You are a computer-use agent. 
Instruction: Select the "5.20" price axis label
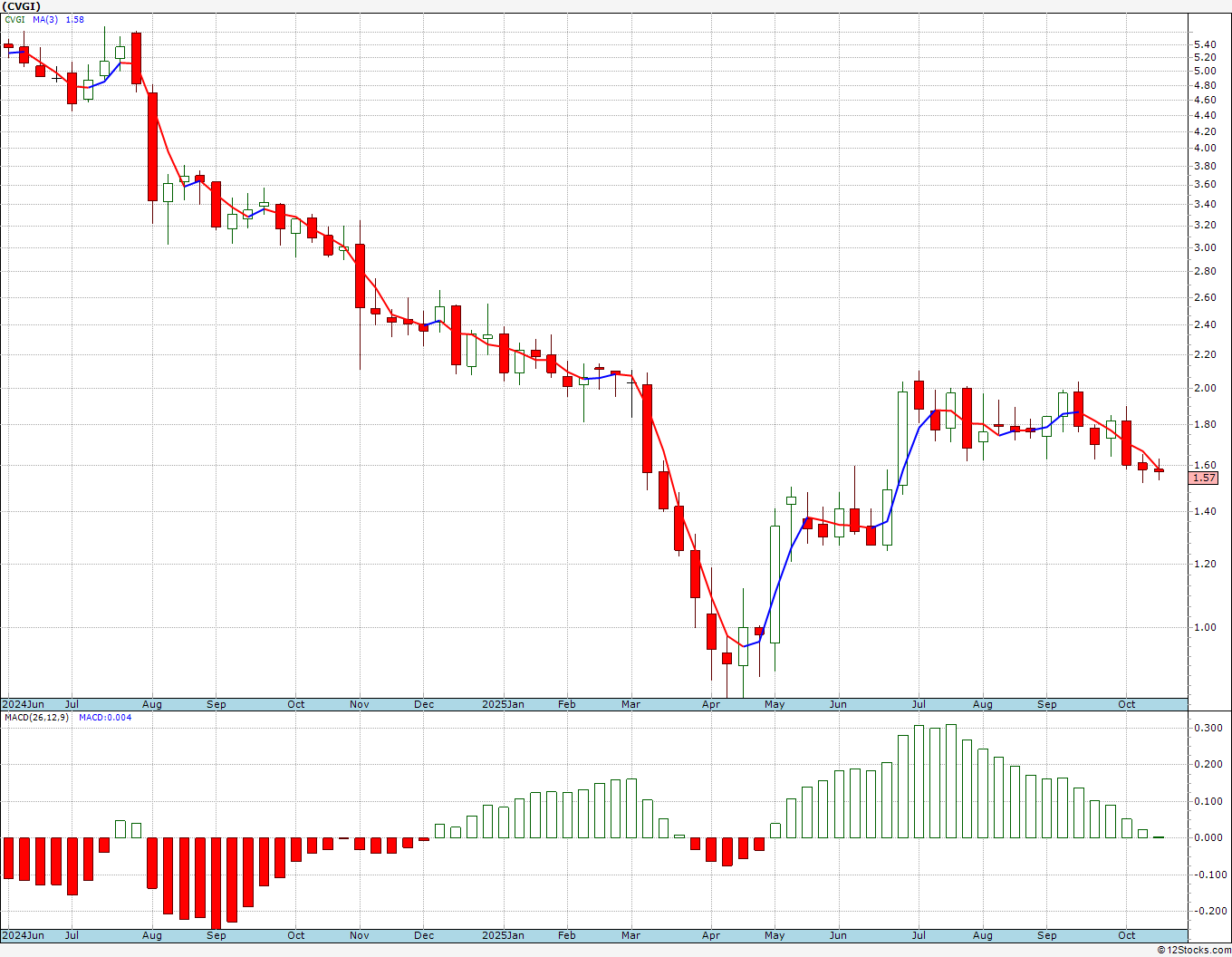click(1205, 57)
